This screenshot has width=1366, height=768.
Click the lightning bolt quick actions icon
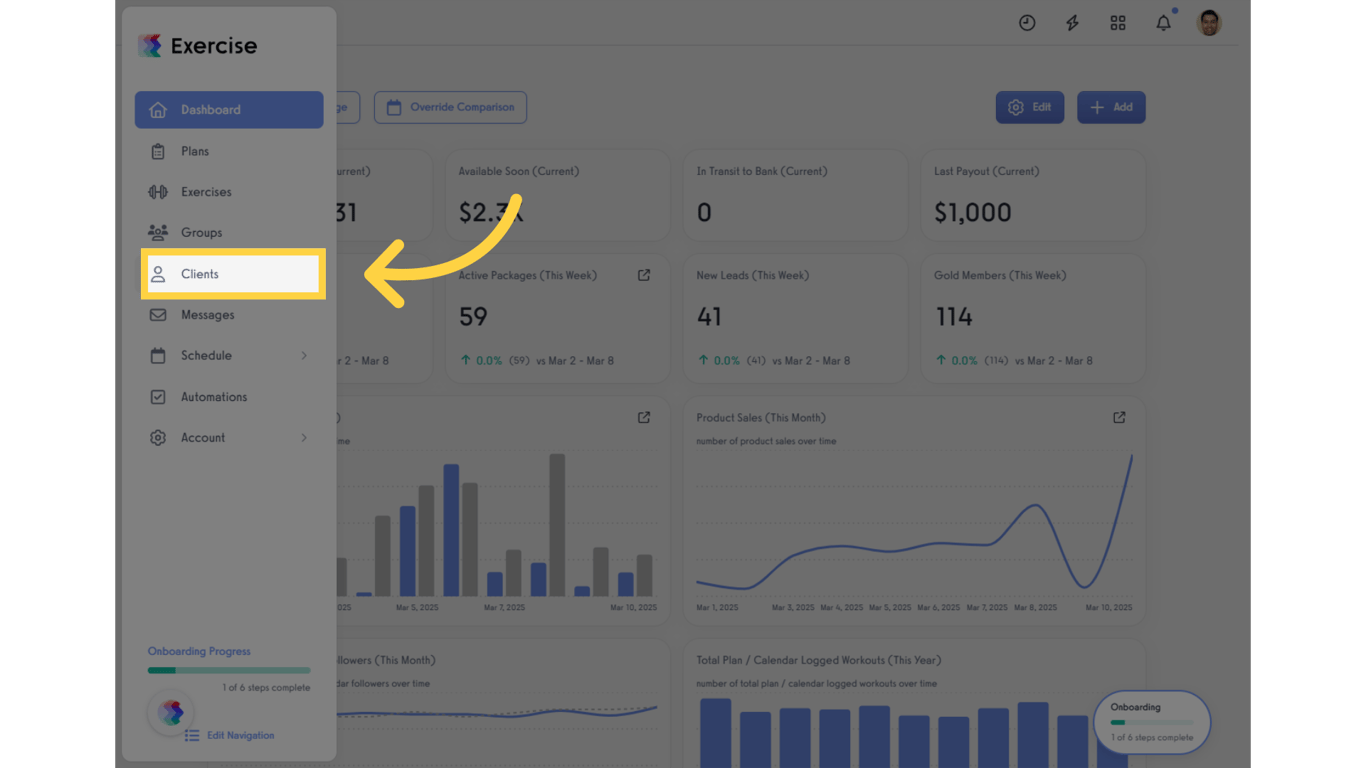(1072, 23)
